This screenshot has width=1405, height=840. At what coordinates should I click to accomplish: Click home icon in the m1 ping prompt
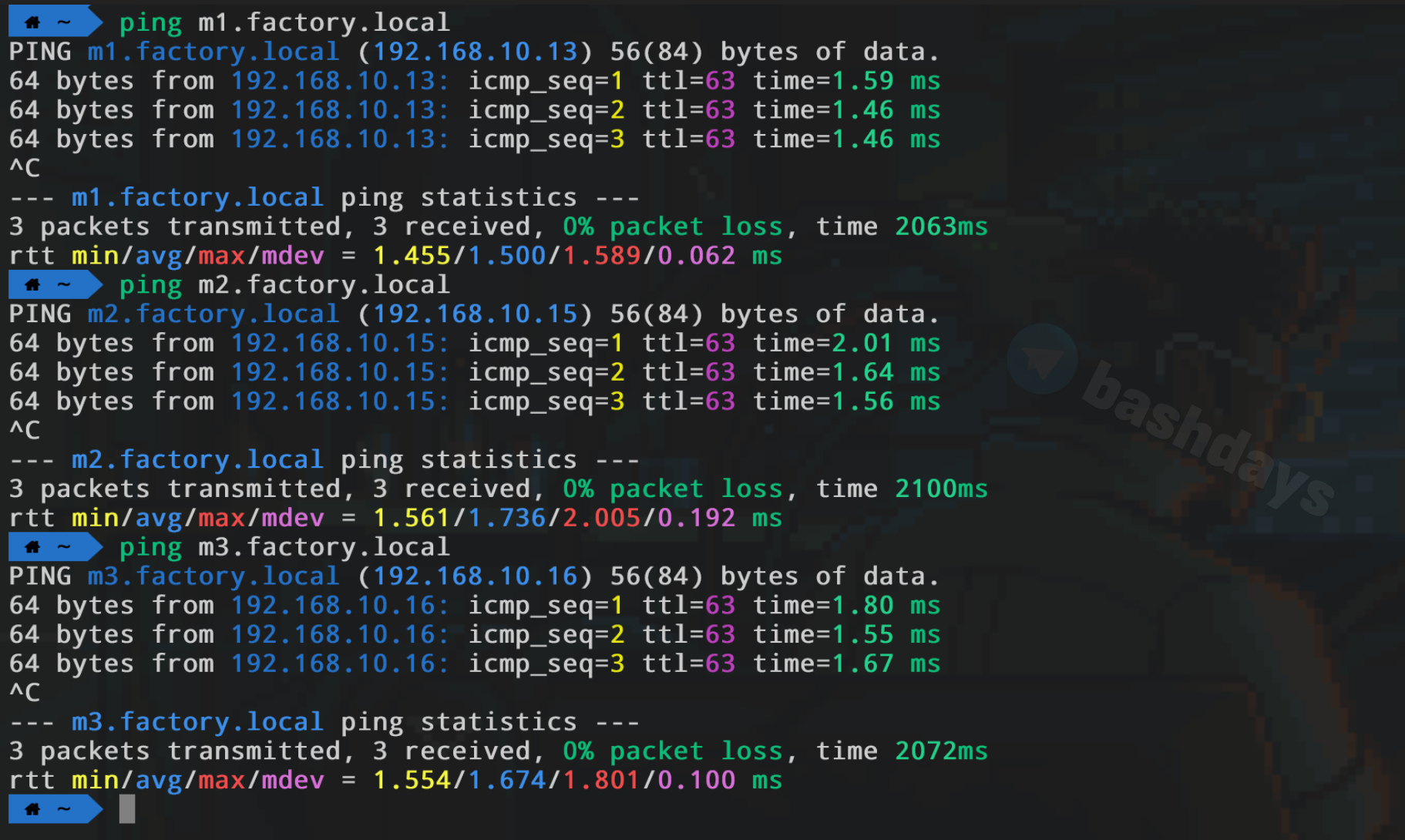(x=32, y=22)
